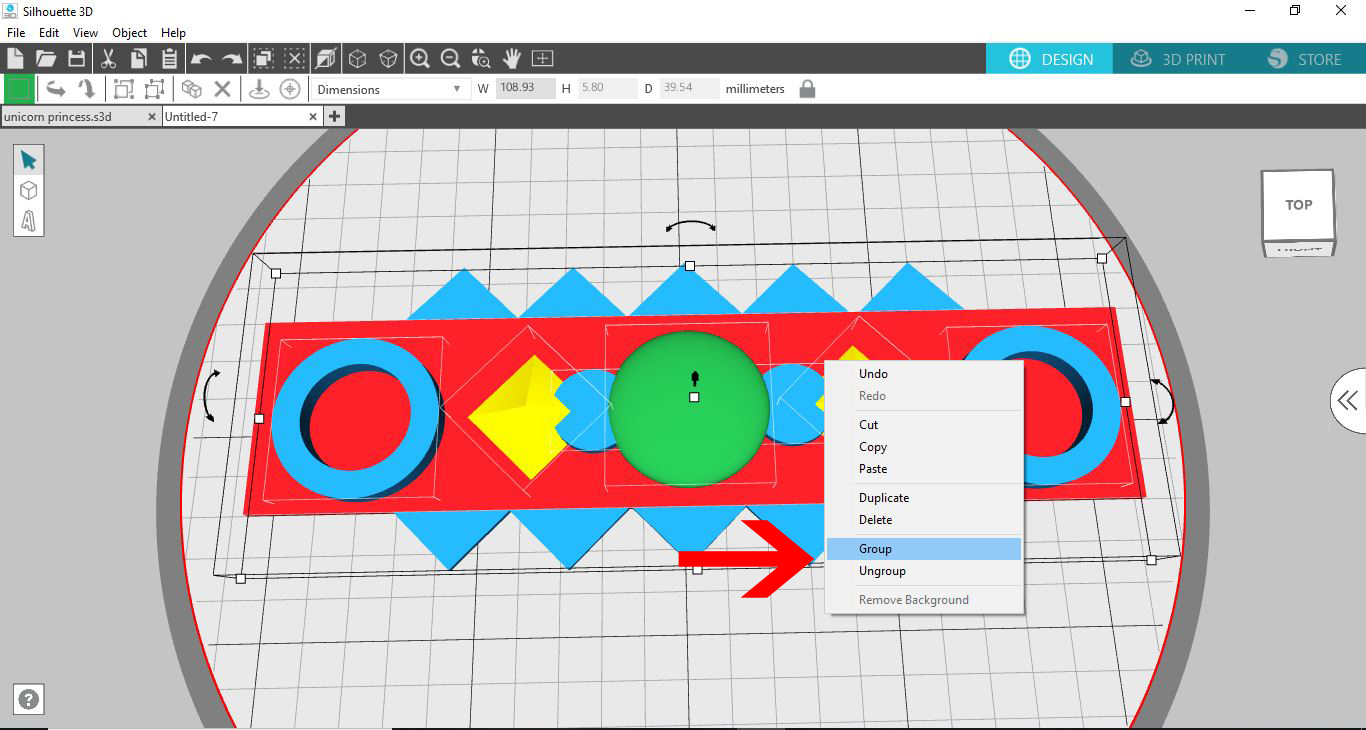
Task: Fit view to window icon
Action: coord(542,58)
